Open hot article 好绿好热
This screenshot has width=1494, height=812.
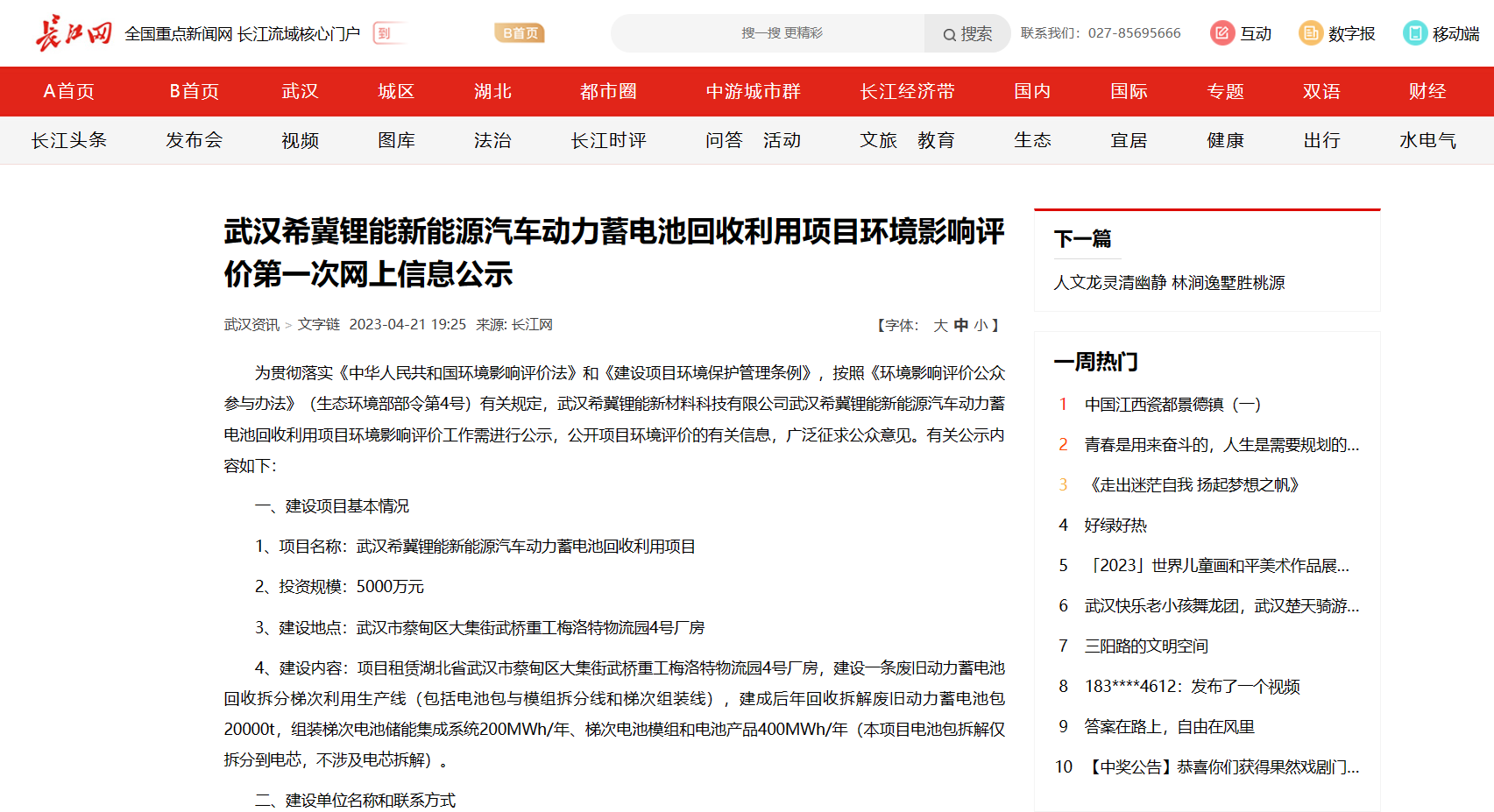click(x=1115, y=526)
